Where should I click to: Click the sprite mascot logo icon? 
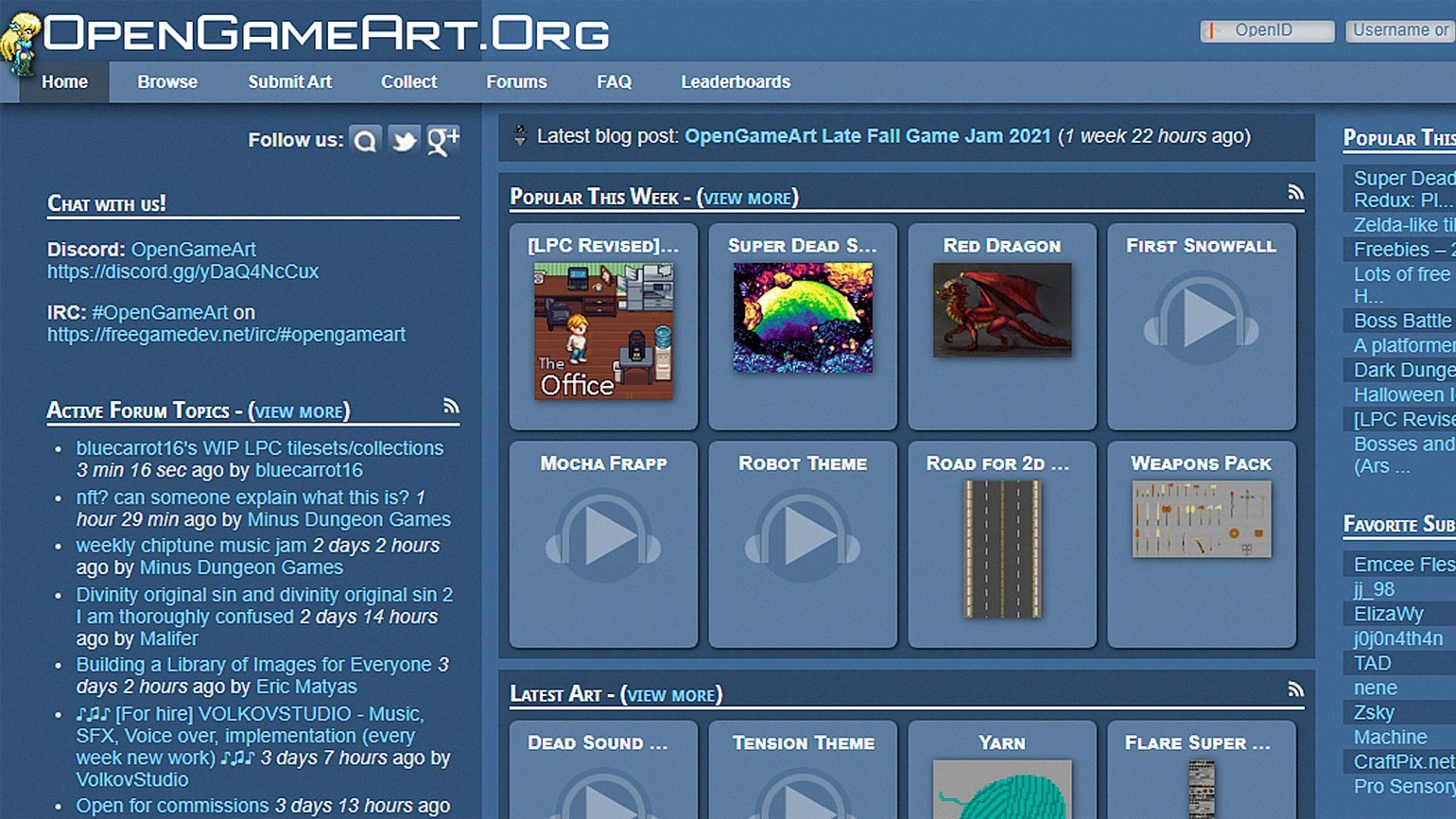(21, 43)
